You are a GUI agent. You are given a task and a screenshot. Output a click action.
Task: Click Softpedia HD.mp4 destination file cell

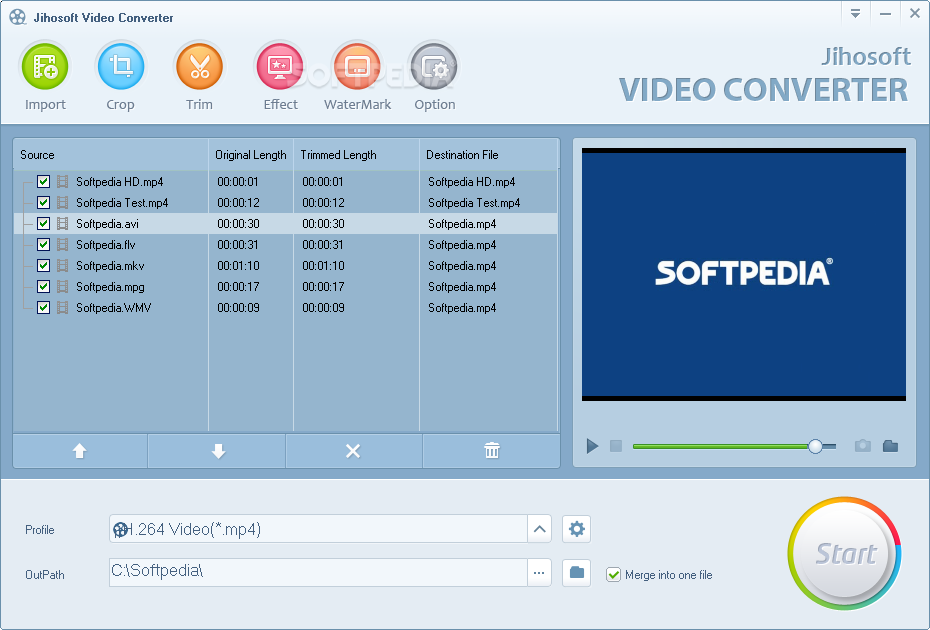[x=472, y=182]
